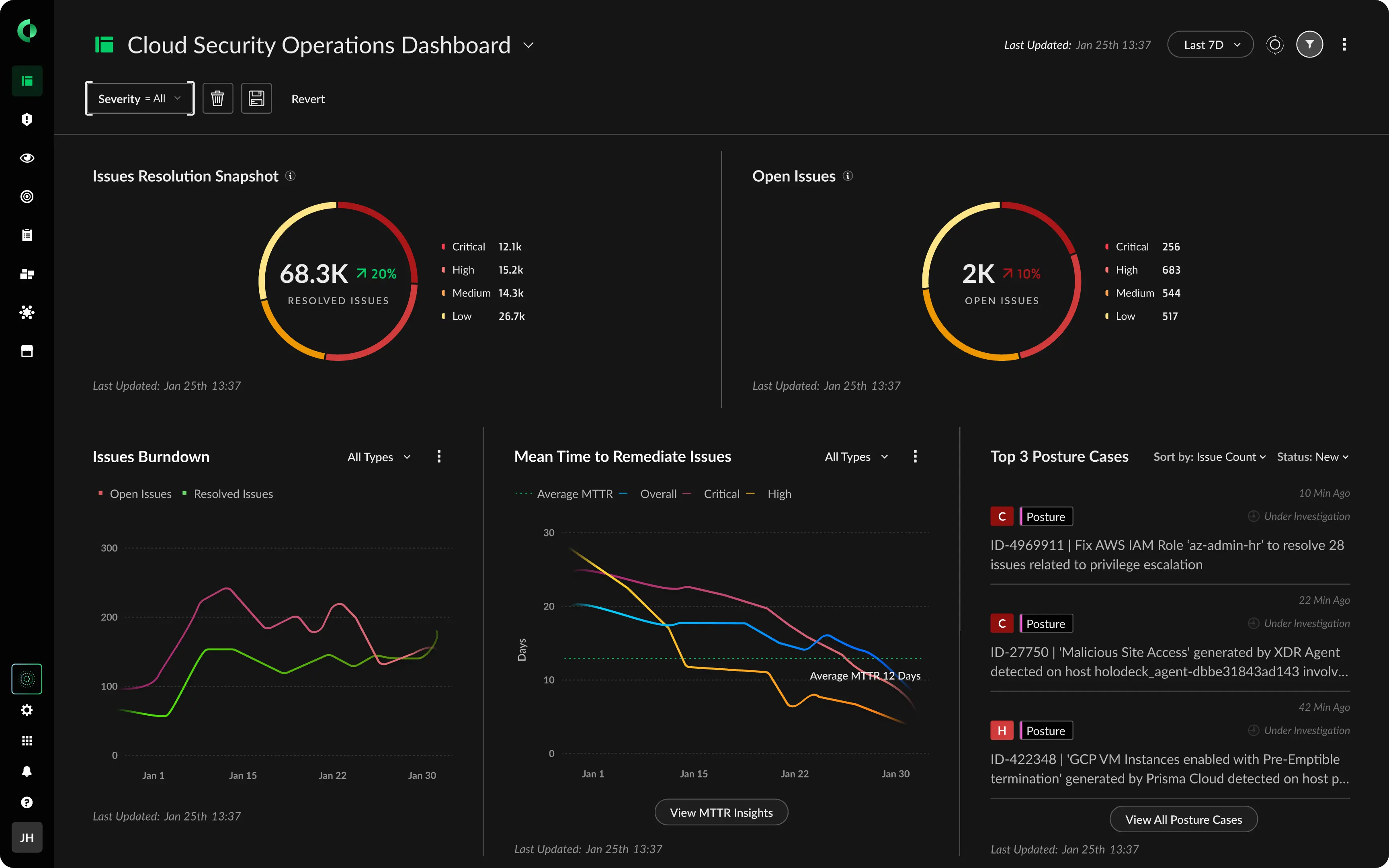
Task: Click the Revert button in toolbar
Action: coord(308,98)
